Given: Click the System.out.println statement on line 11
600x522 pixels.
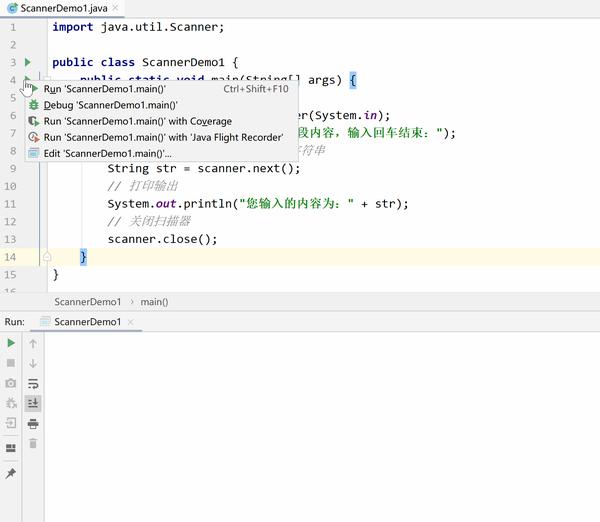Looking at the screenshot, I should pos(258,204).
